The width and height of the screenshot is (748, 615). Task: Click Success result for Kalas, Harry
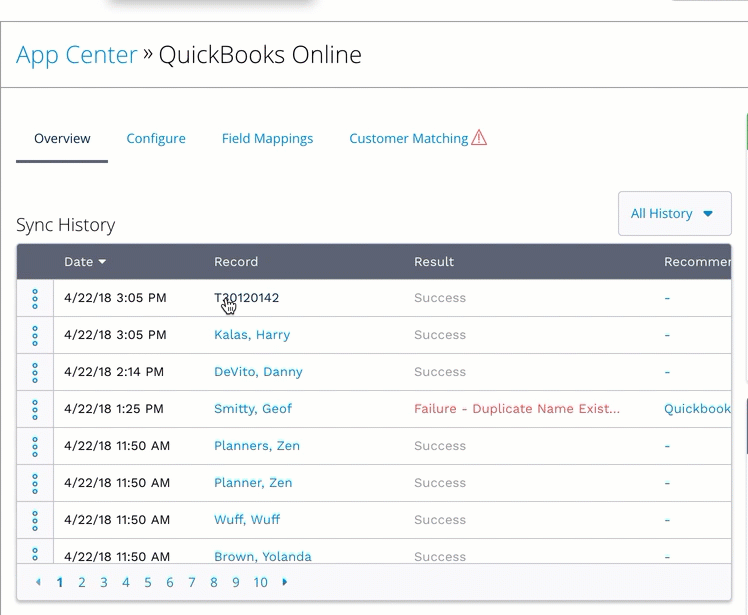pos(440,335)
